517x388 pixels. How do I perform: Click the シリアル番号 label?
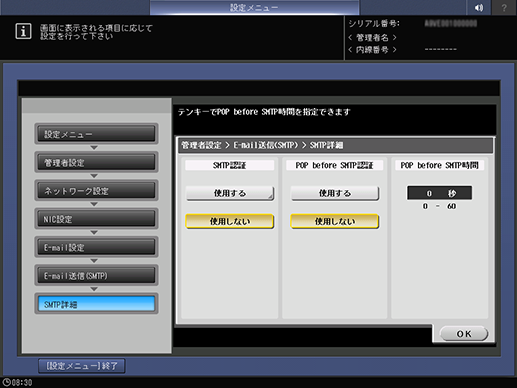point(374,23)
